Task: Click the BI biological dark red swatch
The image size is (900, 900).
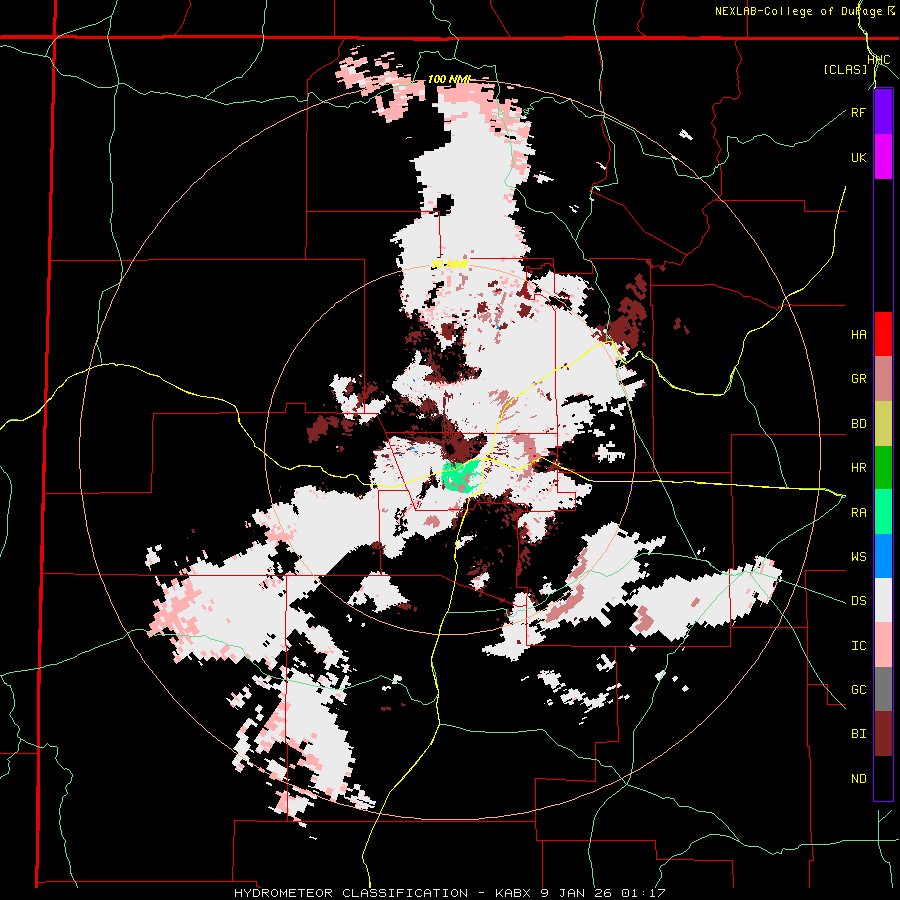Action: tap(883, 734)
